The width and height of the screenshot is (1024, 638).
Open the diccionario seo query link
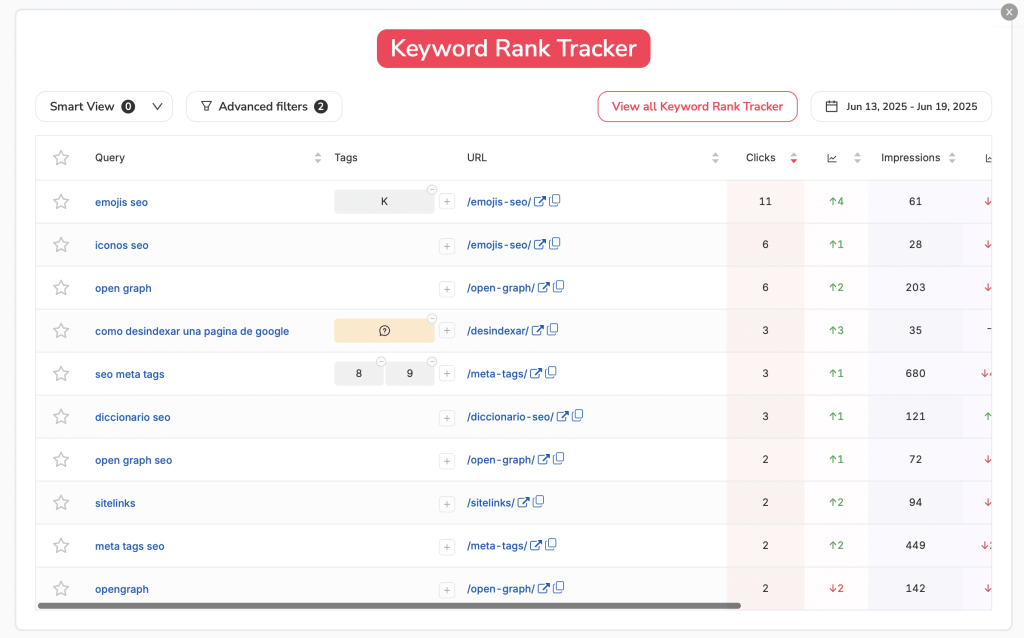click(x=133, y=416)
